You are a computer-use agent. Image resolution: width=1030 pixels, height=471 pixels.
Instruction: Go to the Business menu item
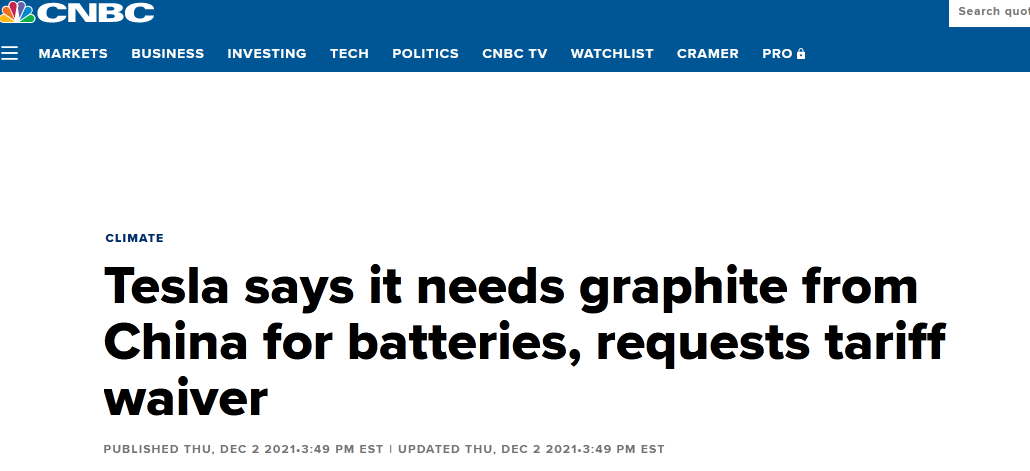click(x=167, y=54)
